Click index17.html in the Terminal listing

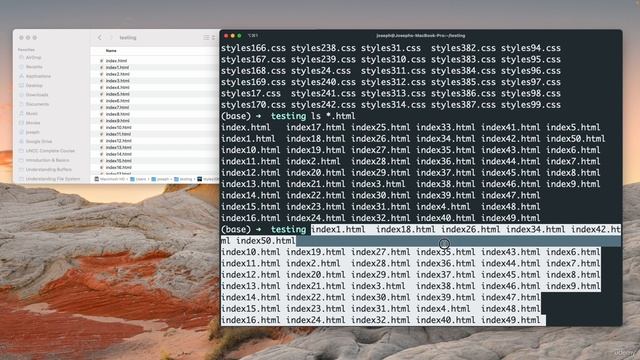[316, 127]
